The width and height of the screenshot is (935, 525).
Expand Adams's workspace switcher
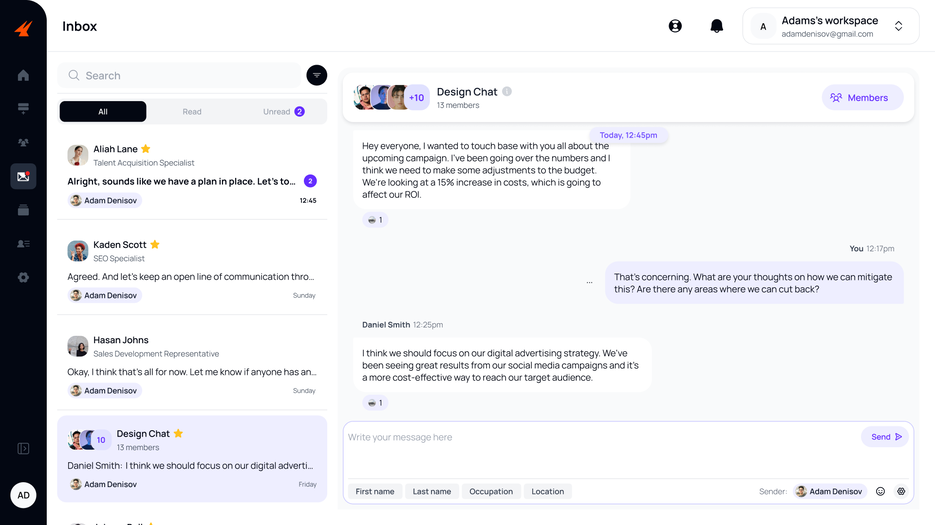point(898,26)
